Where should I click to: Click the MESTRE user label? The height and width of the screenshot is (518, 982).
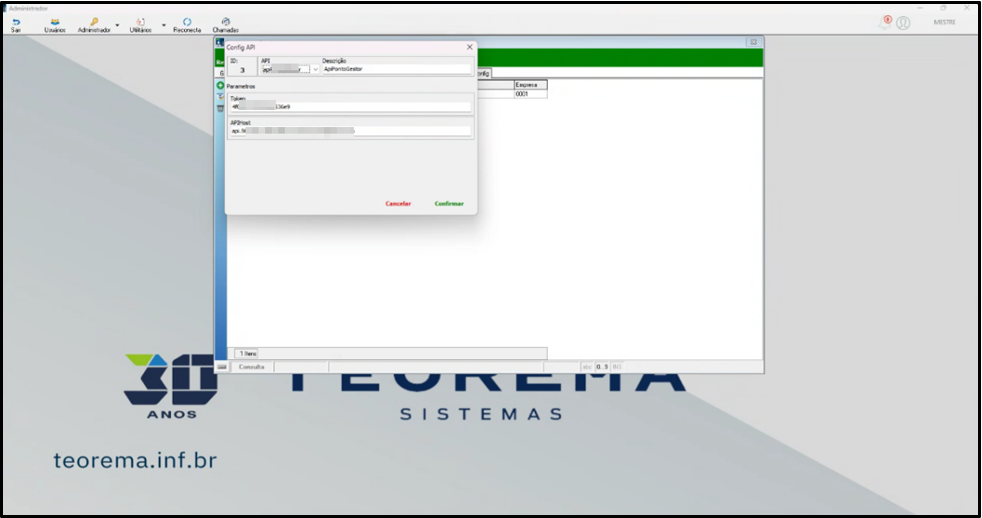[x=944, y=22]
